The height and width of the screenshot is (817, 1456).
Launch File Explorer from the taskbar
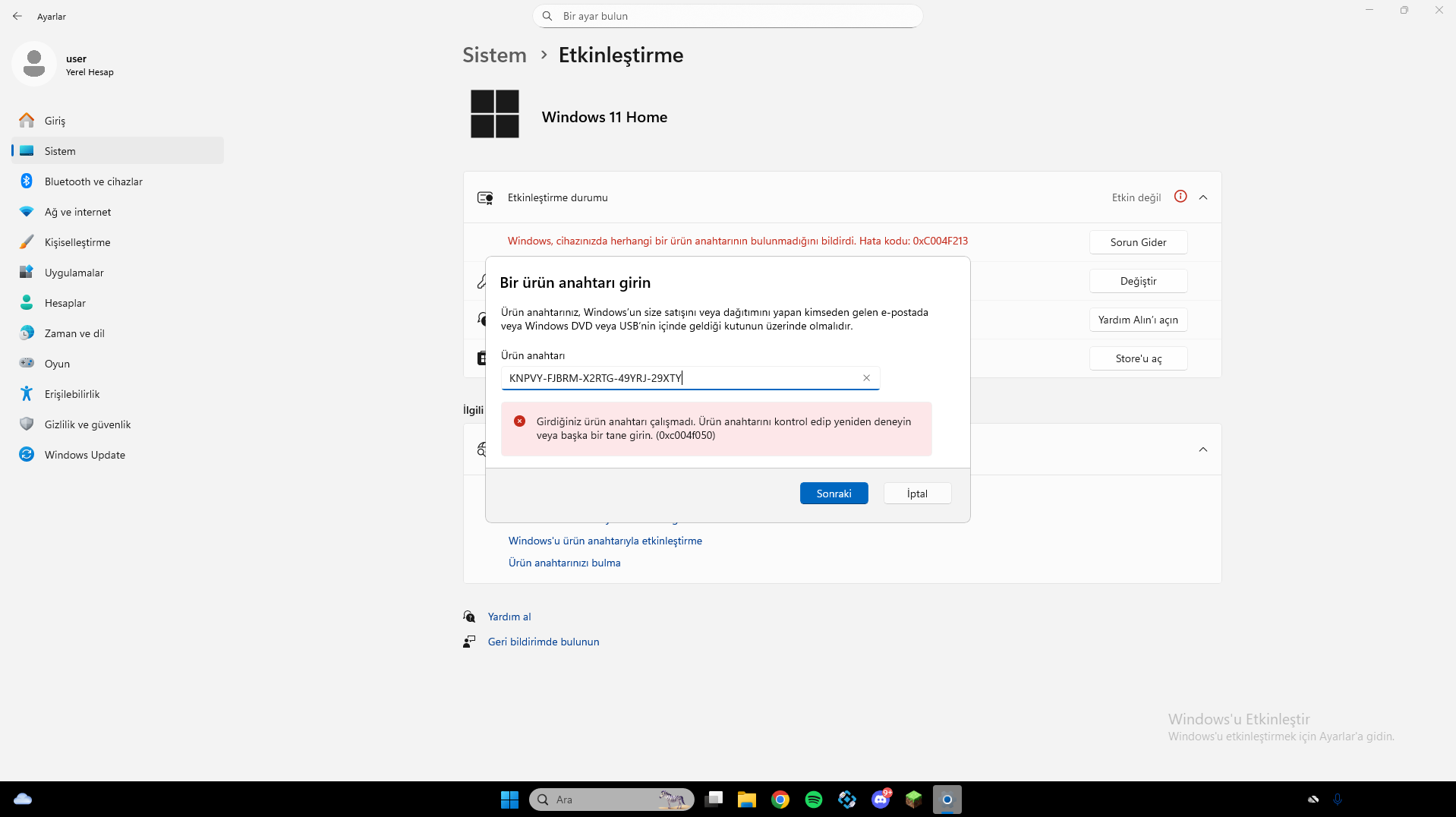[747, 800]
